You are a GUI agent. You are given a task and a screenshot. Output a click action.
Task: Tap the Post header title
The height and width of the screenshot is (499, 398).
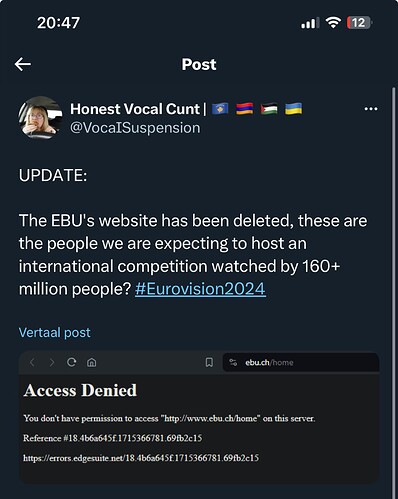(x=199, y=64)
